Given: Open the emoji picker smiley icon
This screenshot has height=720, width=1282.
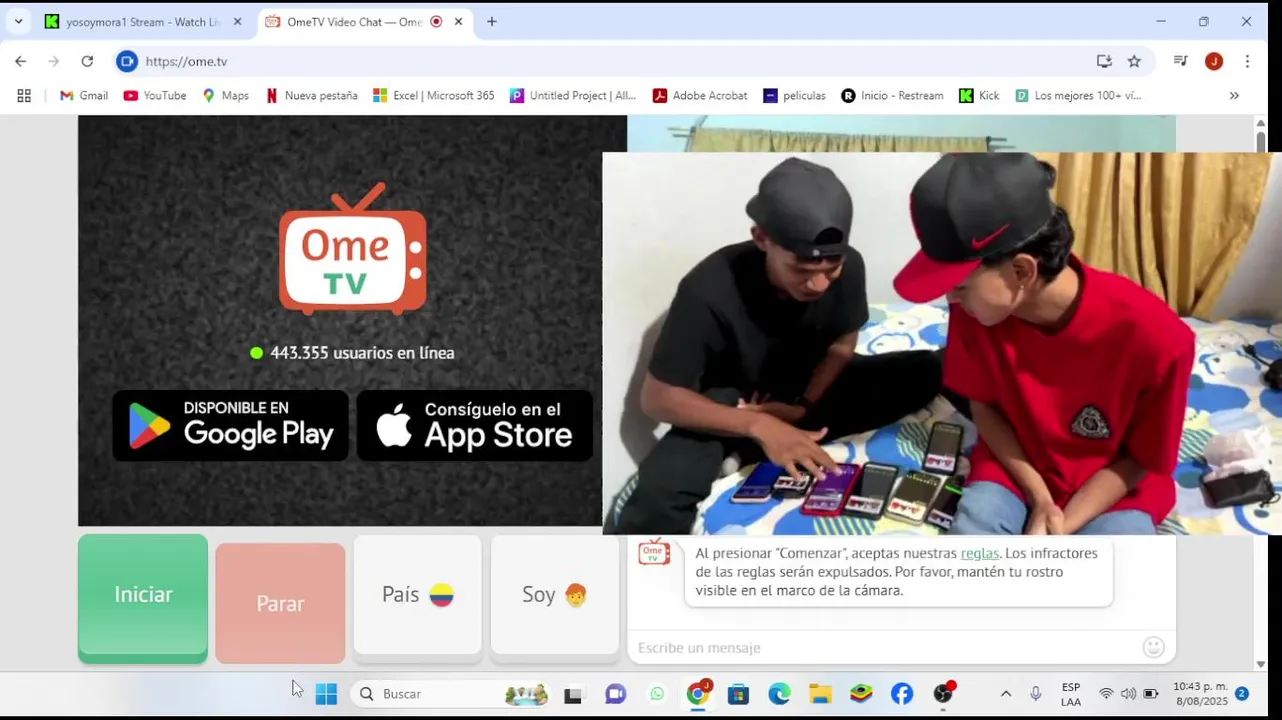Looking at the screenshot, I should (x=1153, y=647).
